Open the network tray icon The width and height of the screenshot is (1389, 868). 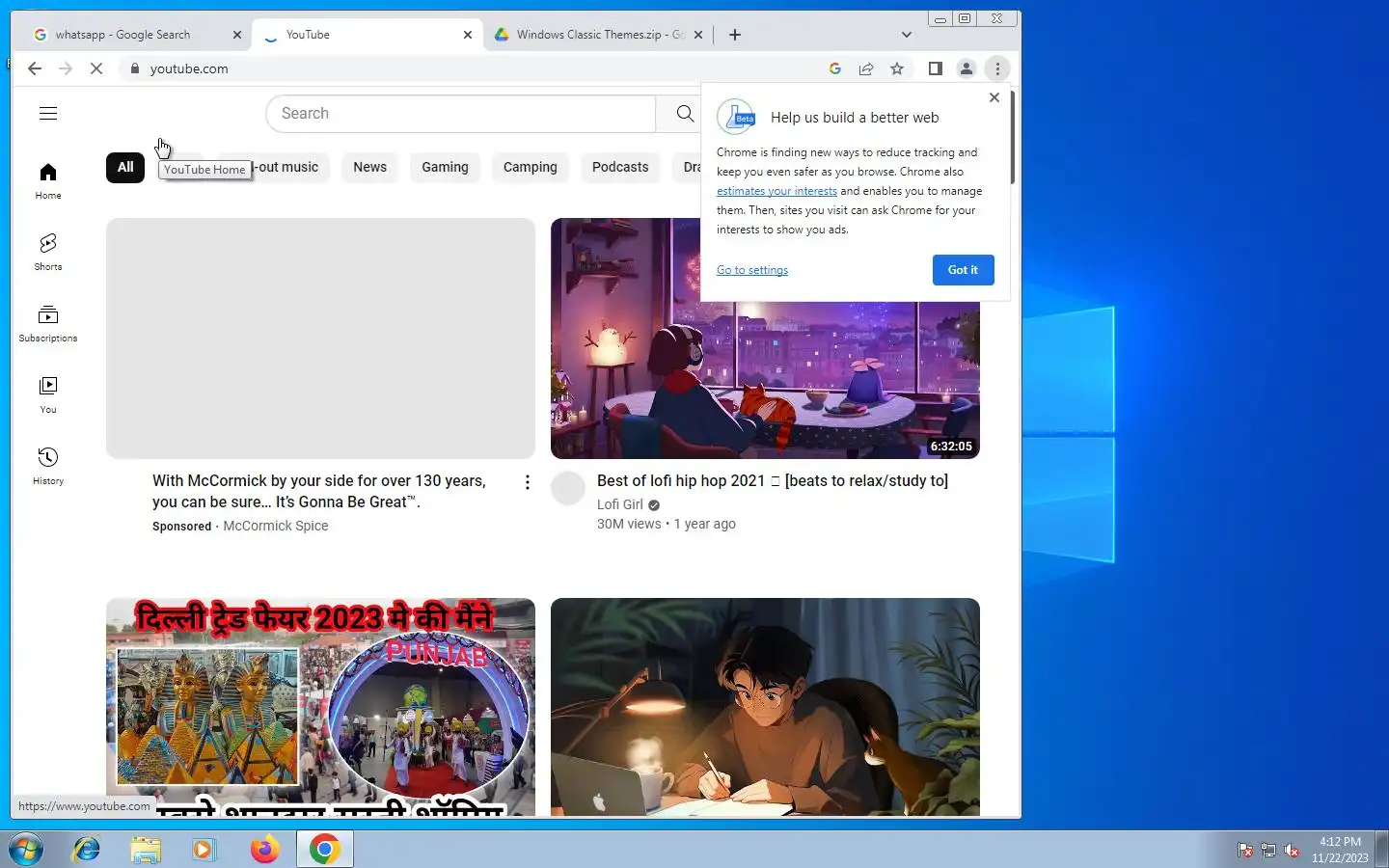point(1268,850)
